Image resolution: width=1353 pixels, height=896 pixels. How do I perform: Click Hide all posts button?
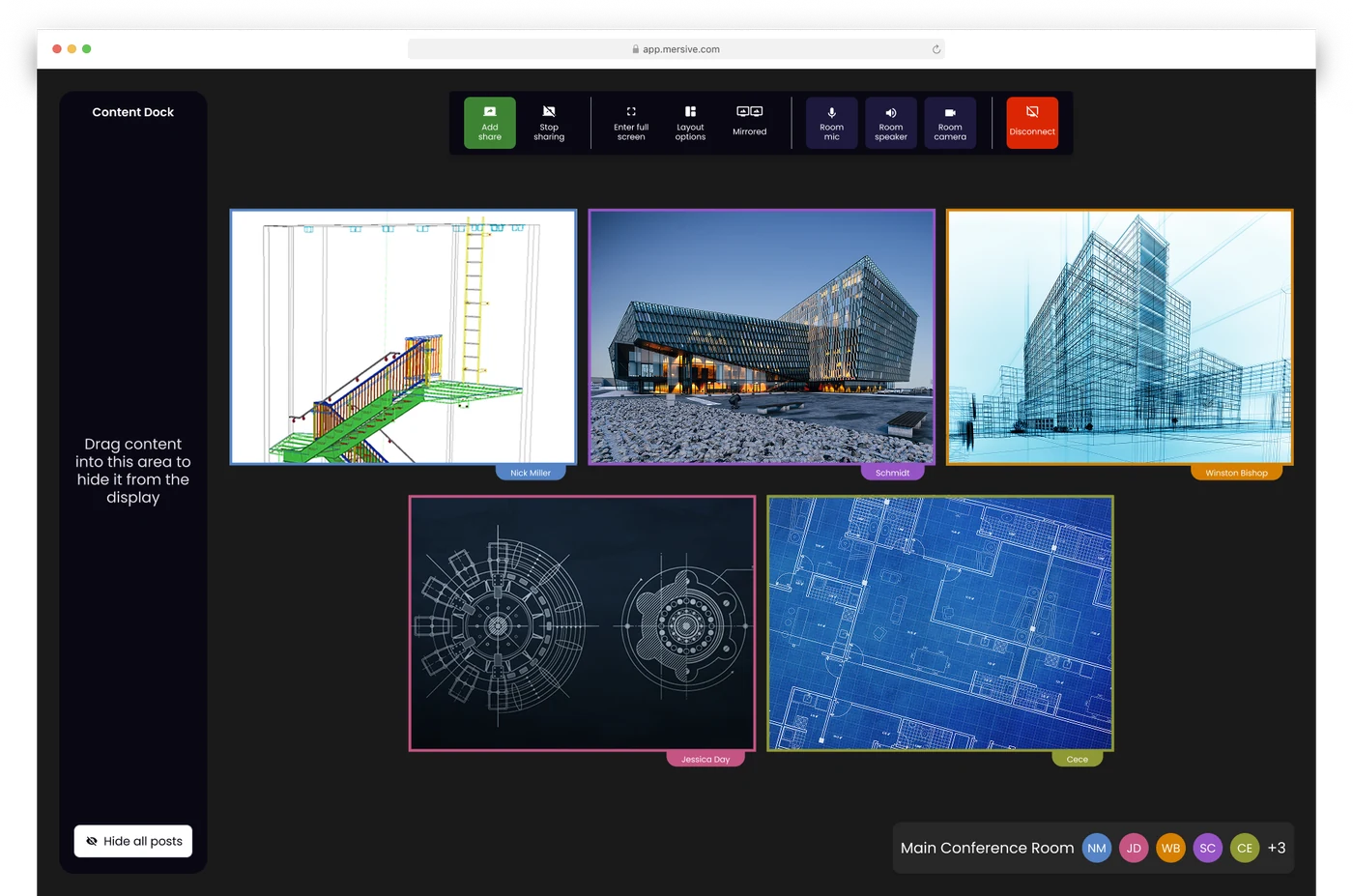pos(133,841)
